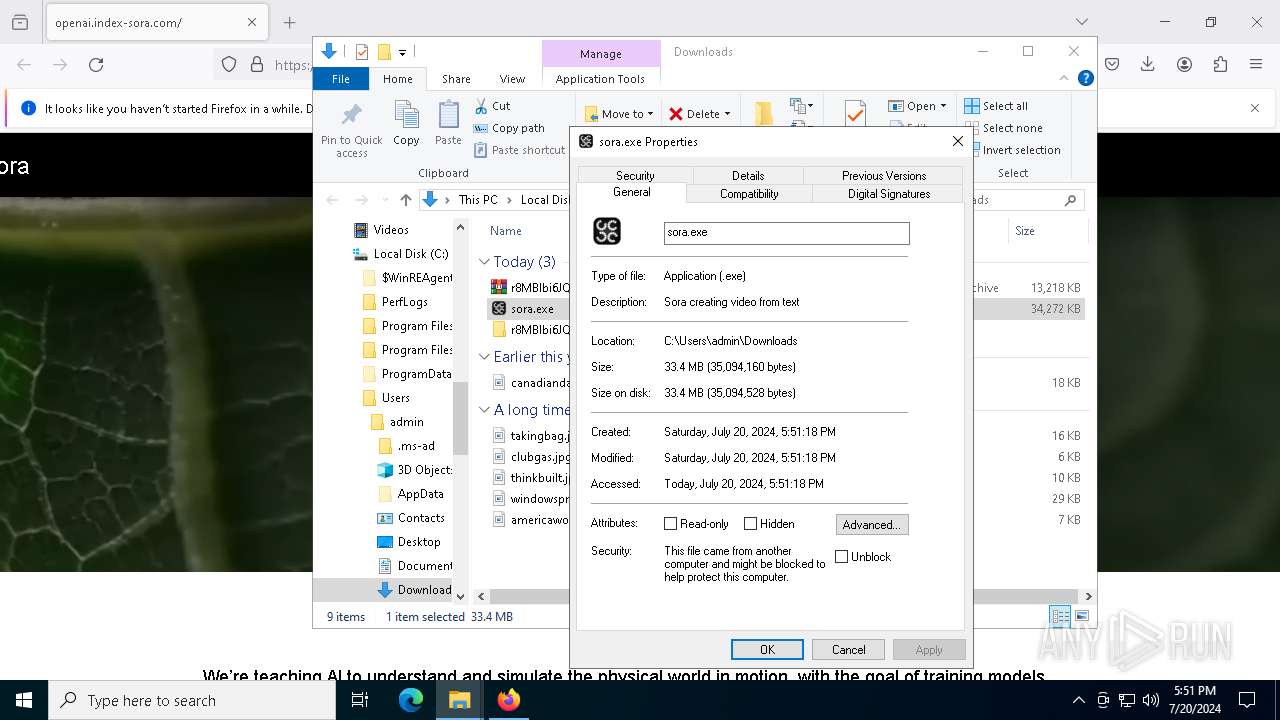Viewport: 1280px width, 720px height.
Task: Click New folder icon in ribbon
Action: (764, 113)
